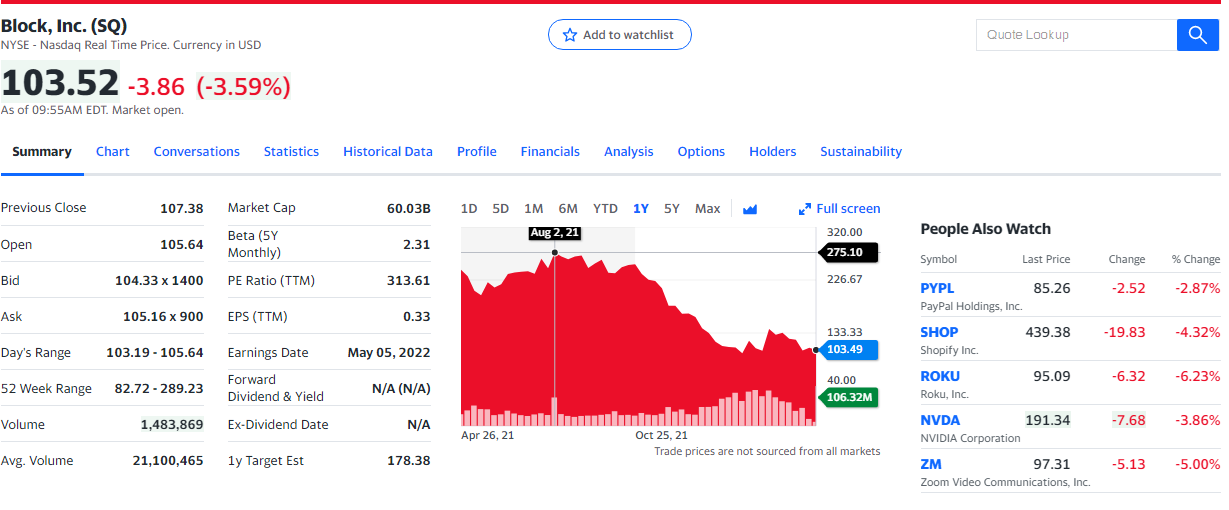Click the EPS value 0.33

click(416, 317)
